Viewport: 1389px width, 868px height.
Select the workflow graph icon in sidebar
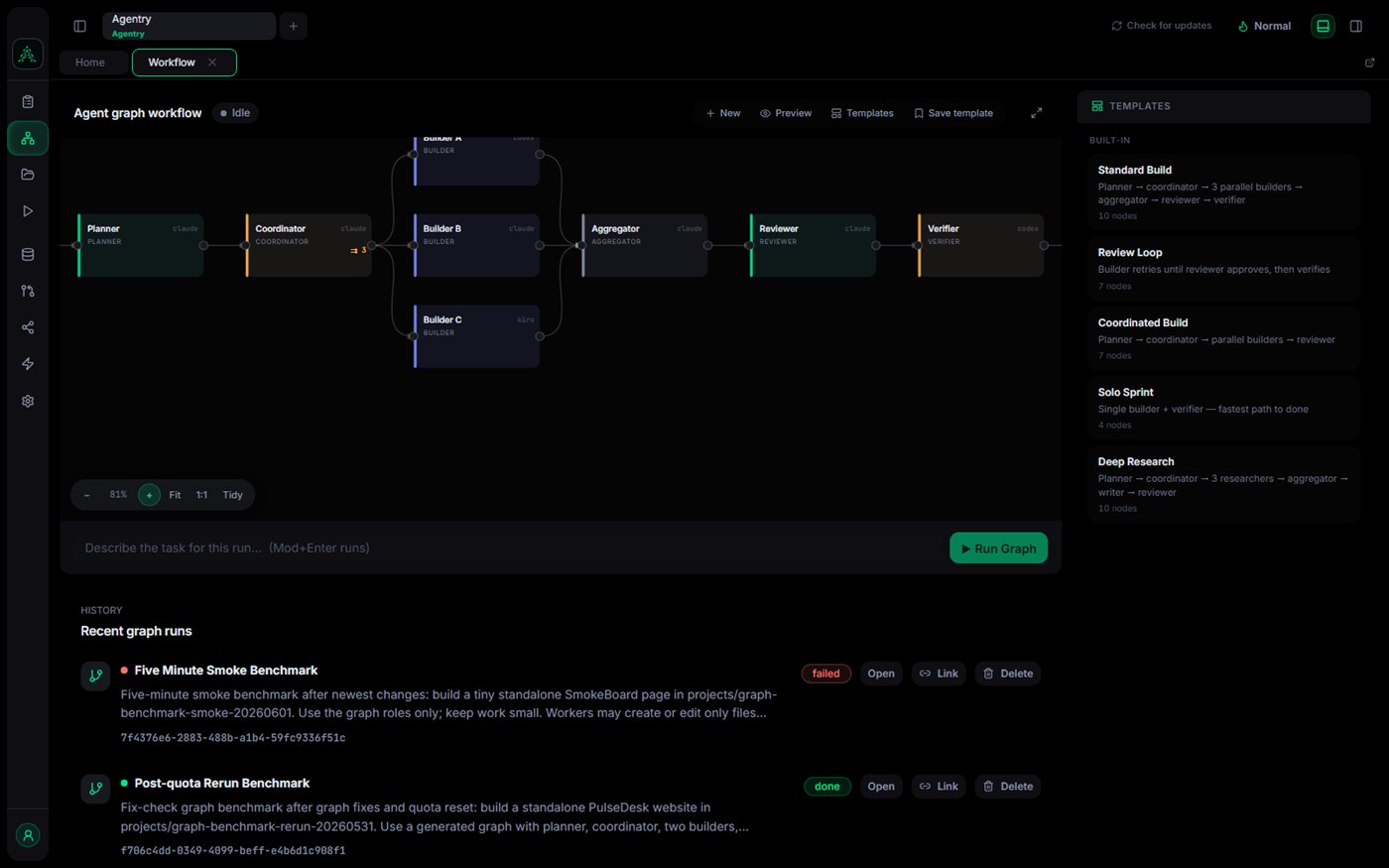tap(28, 138)
